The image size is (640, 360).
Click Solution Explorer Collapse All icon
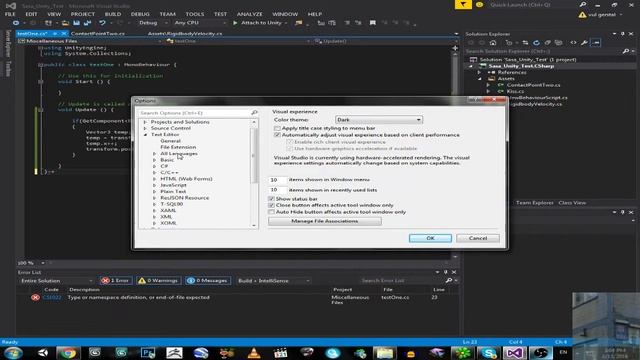tap(547, 42)
